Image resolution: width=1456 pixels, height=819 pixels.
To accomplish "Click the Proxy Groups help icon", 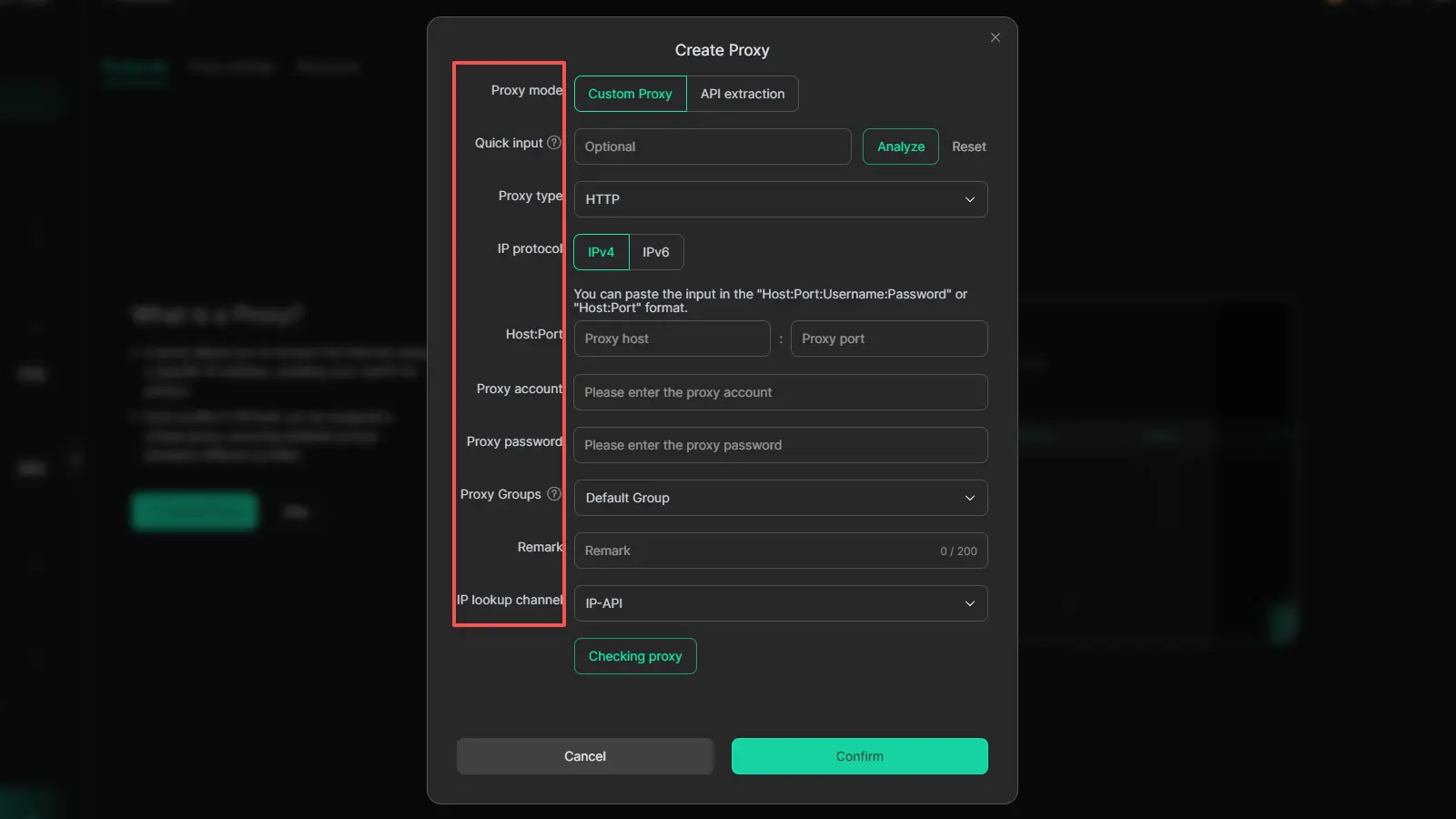I will (553, 494).
